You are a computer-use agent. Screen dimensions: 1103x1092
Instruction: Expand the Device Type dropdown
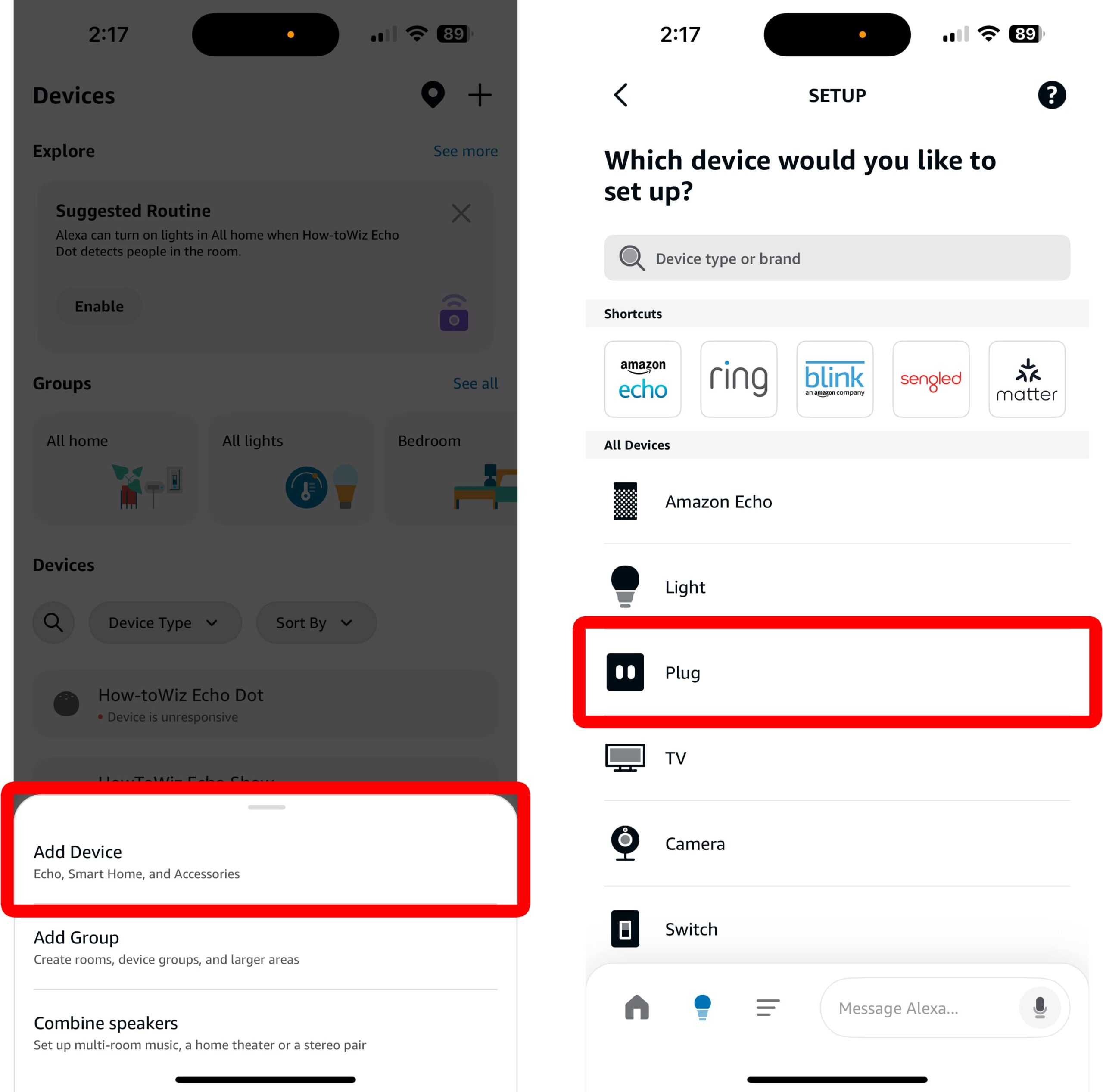[x=165, y=622]
